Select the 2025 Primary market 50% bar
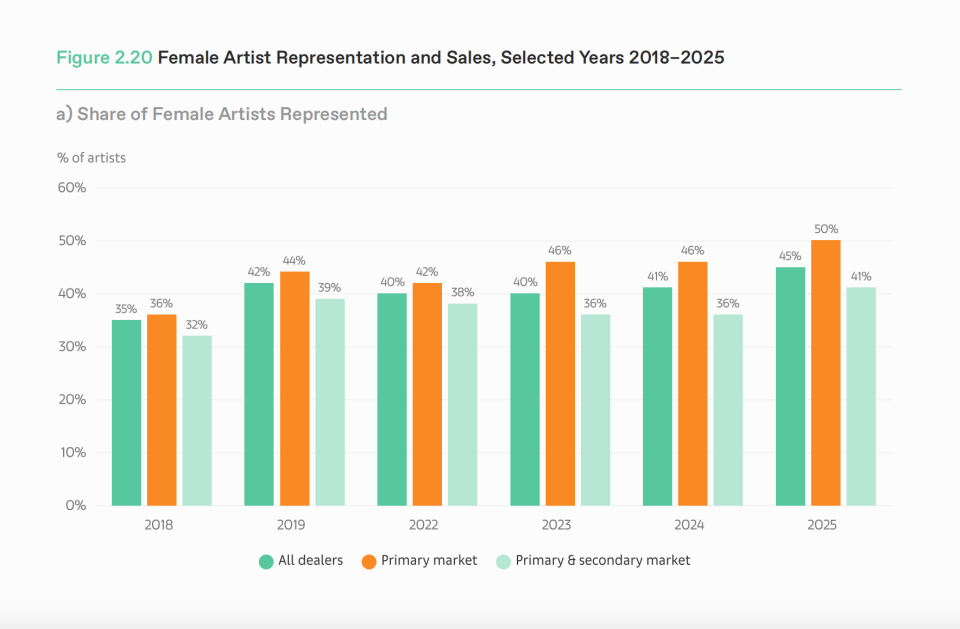The image size is (960, 629). coord(826,373)
